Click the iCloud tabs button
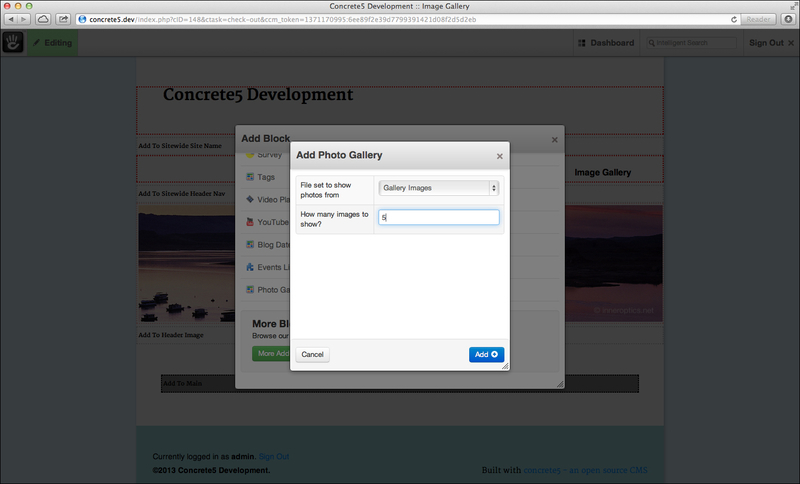 coord(43,19)
